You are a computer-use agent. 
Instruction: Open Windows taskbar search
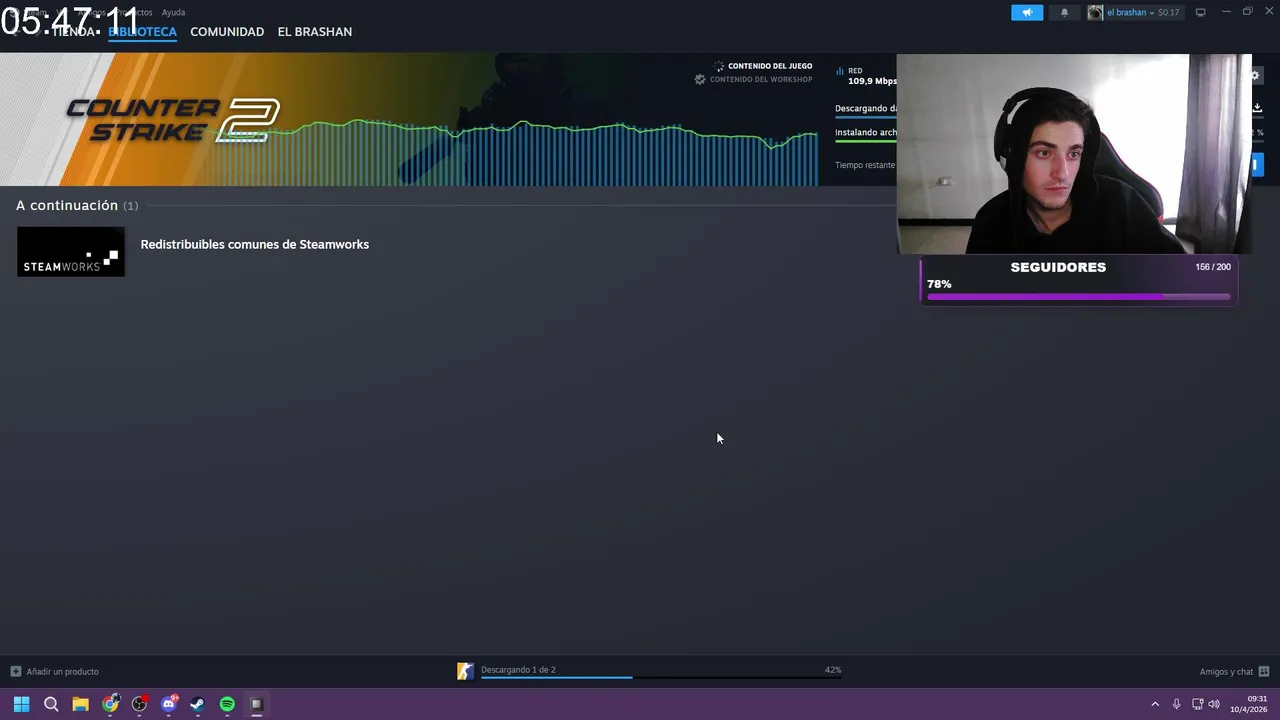pos(51,704)
